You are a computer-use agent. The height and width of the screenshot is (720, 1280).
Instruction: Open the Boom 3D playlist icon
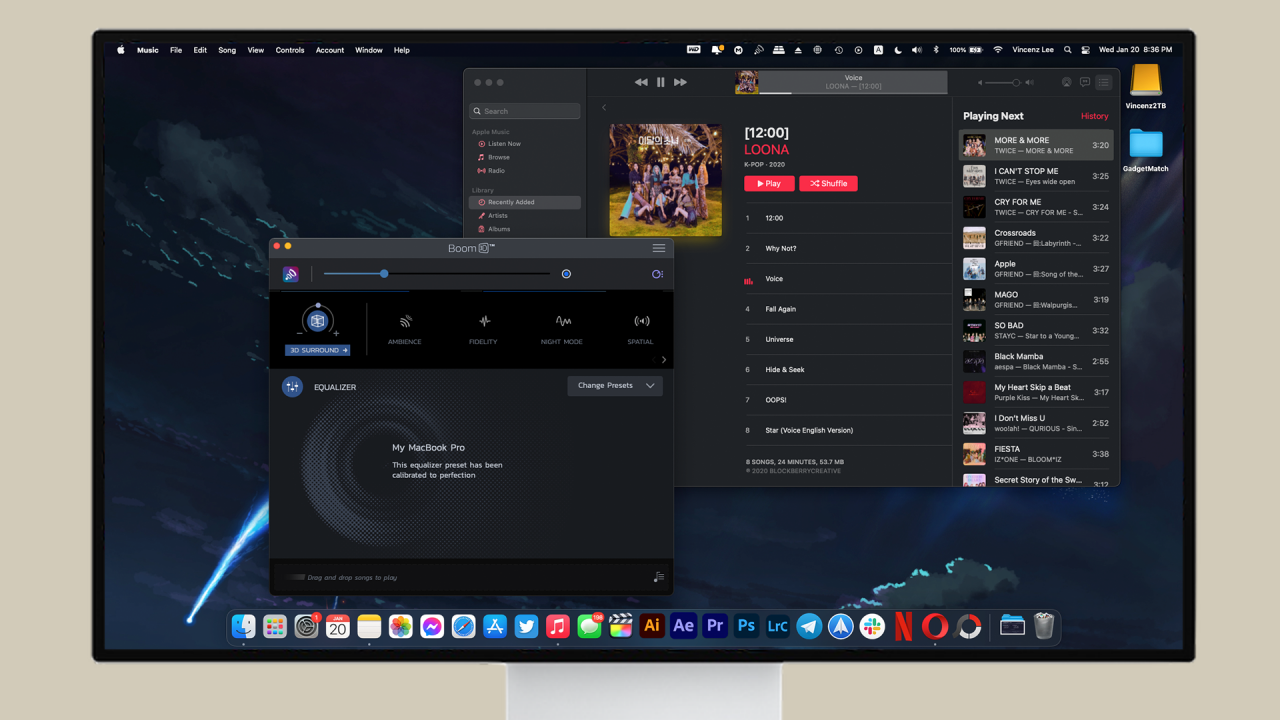657,577
